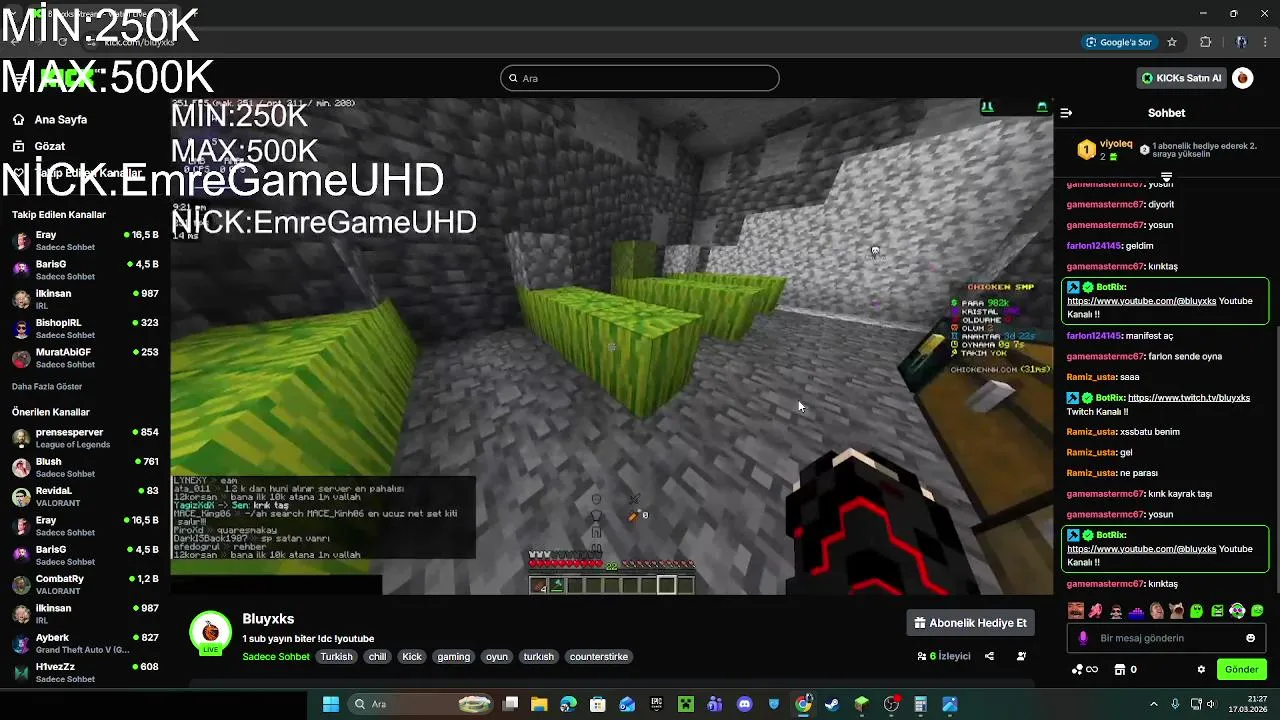The image size is (1280, 720).
Task: Open H1vezZz channel in sidebar
Action: [85, 672]
